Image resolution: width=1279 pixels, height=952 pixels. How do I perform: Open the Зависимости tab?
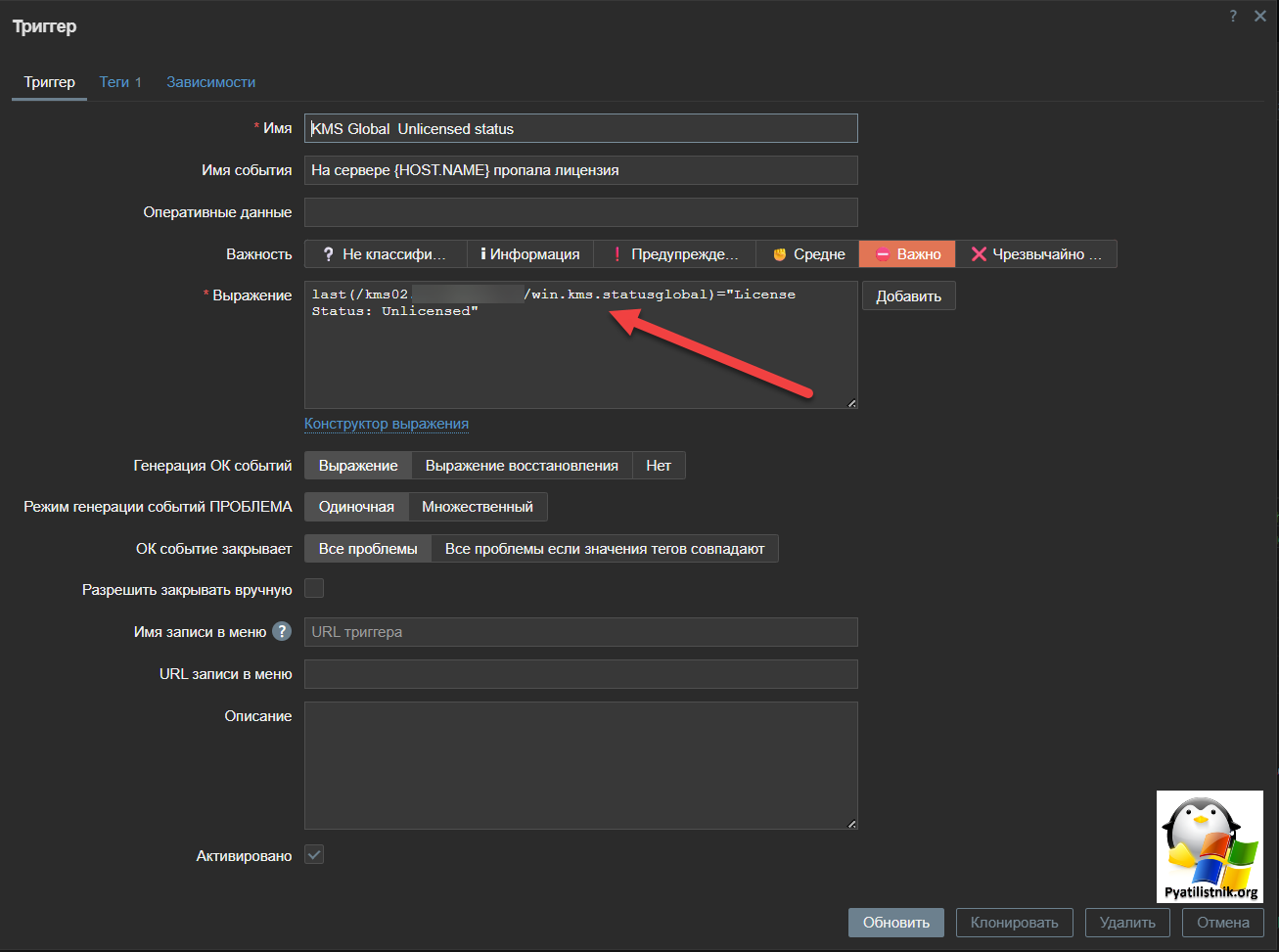click(210, 82)
